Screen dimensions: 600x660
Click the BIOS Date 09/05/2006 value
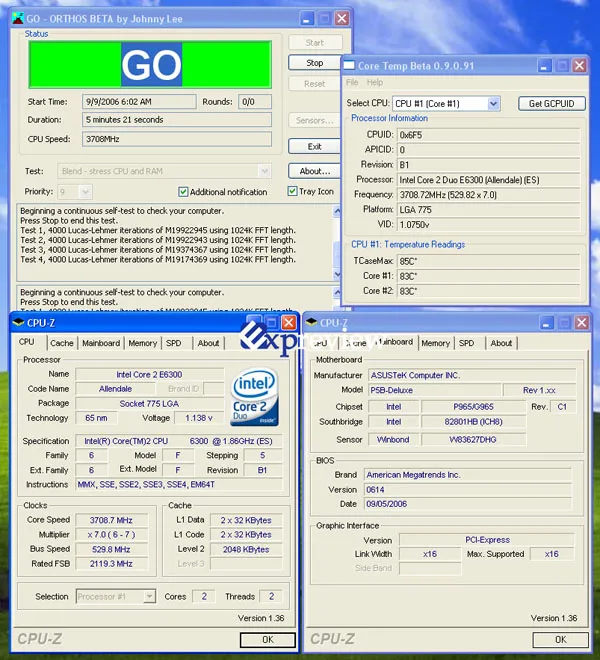point(467,504)
